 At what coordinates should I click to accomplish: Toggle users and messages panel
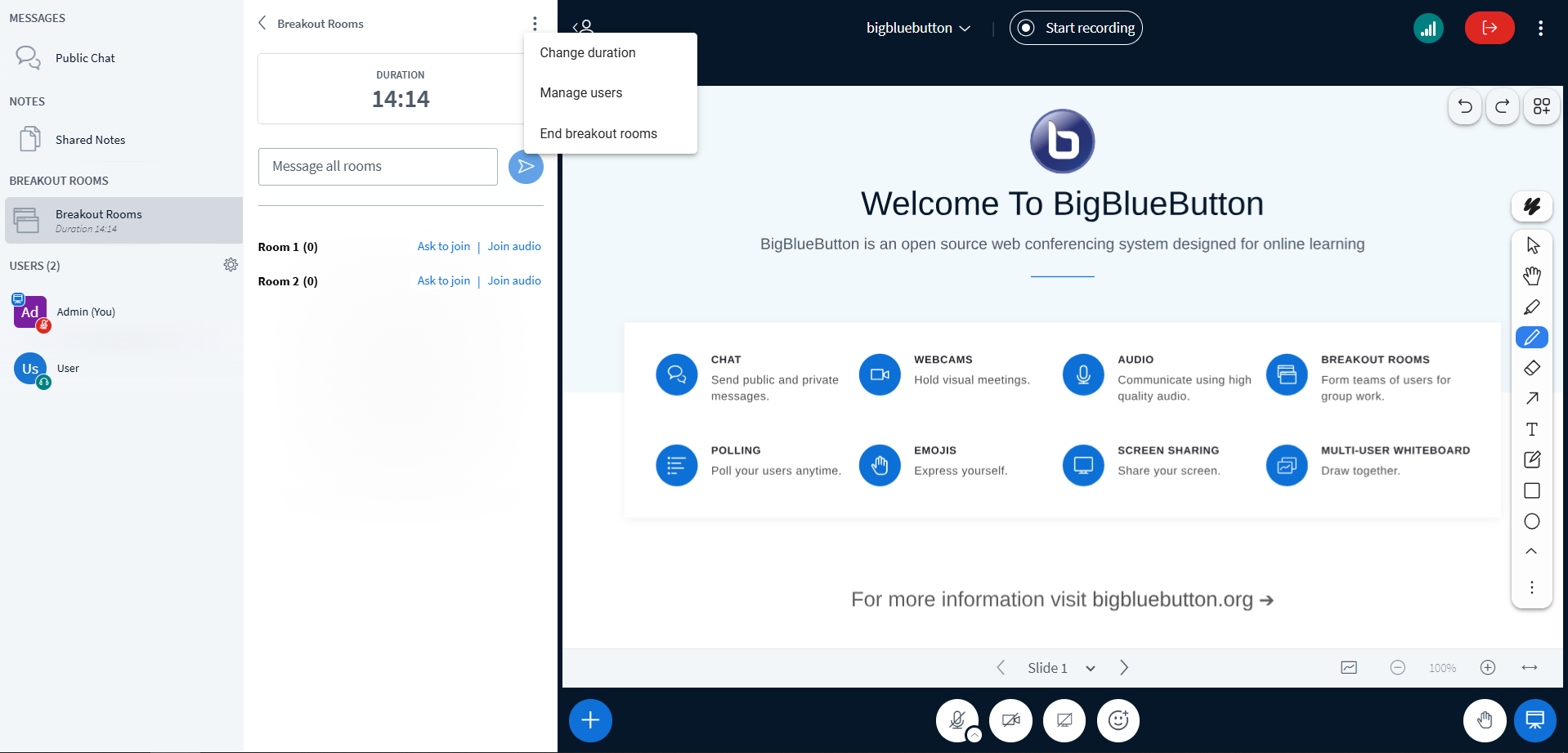point(583,27)
